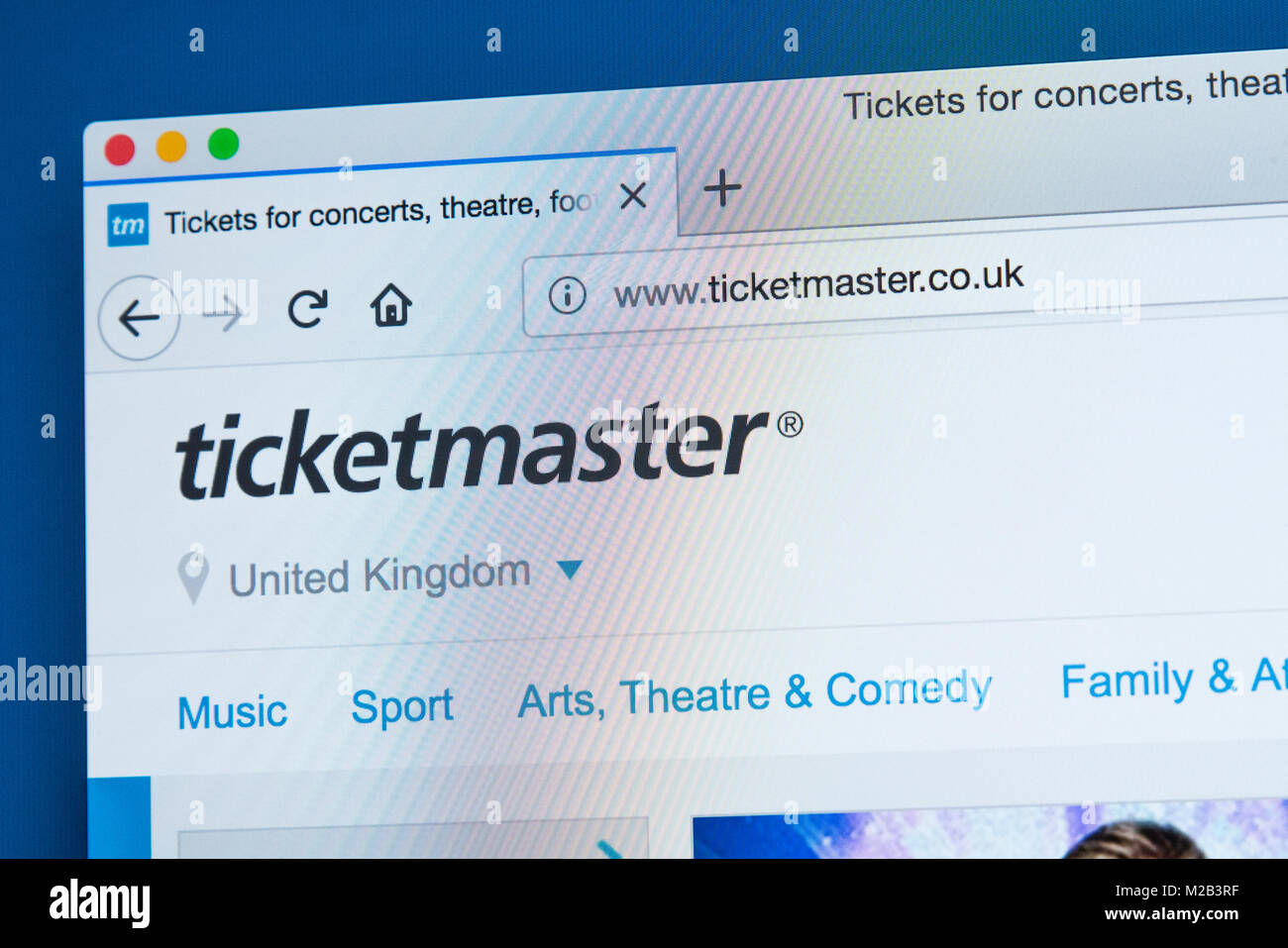Expand the United Kingdom country dropdown arrow

pos(569,570)
